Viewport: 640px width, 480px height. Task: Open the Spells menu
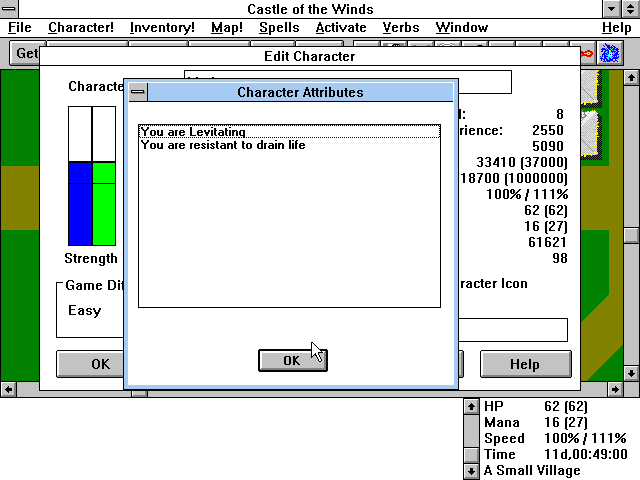coord(279,27)
